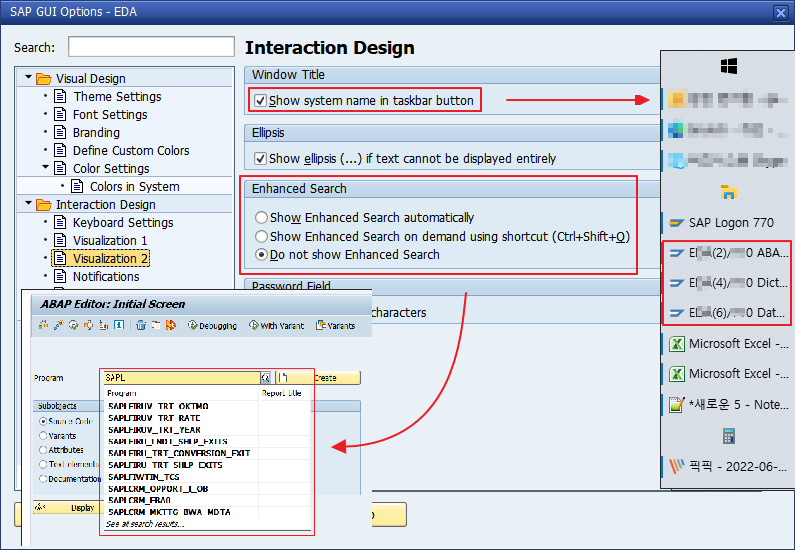Open the Calculator icon in taskbar

729,436
